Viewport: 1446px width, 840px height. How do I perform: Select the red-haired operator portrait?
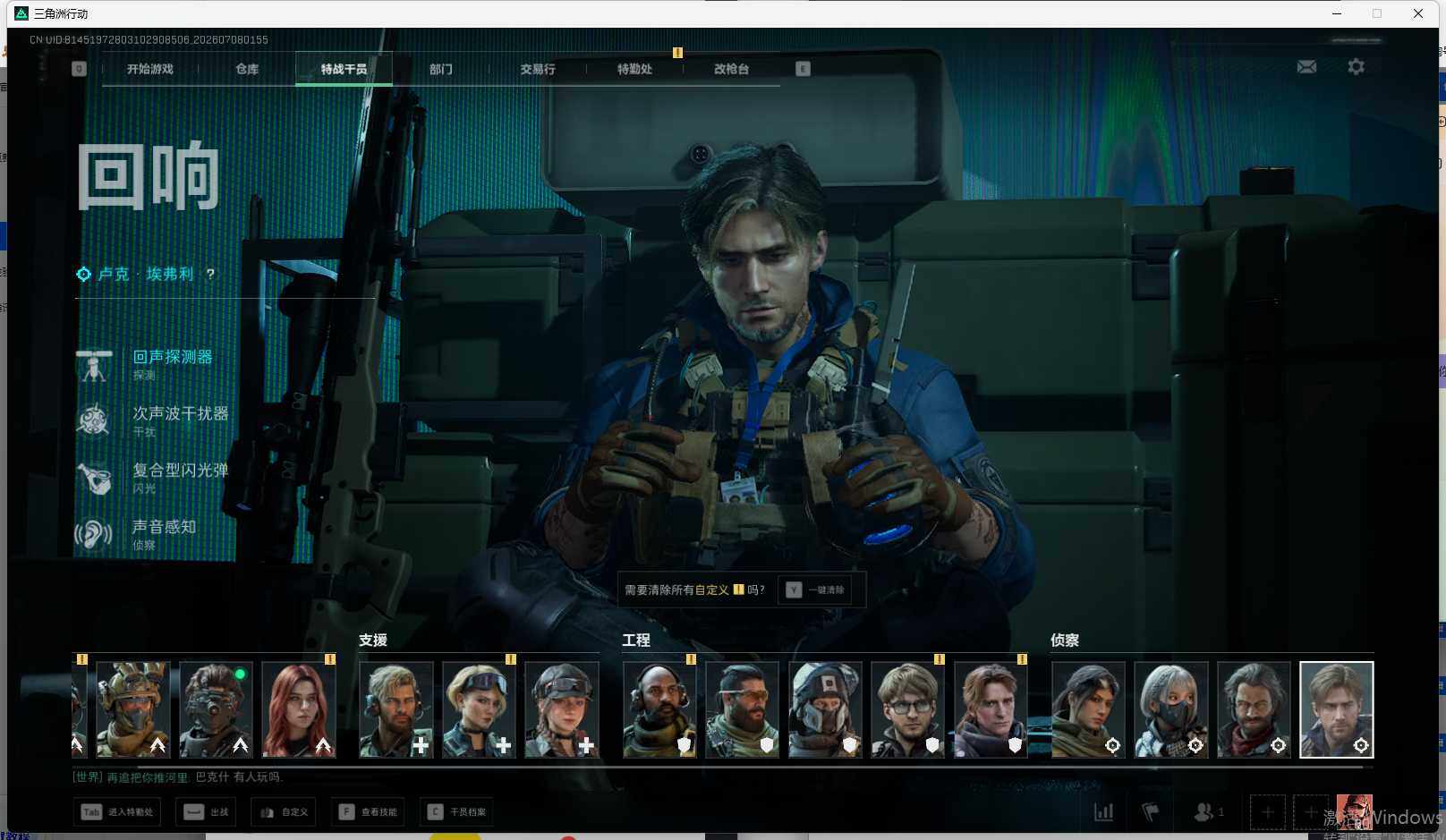click(299, 709)
